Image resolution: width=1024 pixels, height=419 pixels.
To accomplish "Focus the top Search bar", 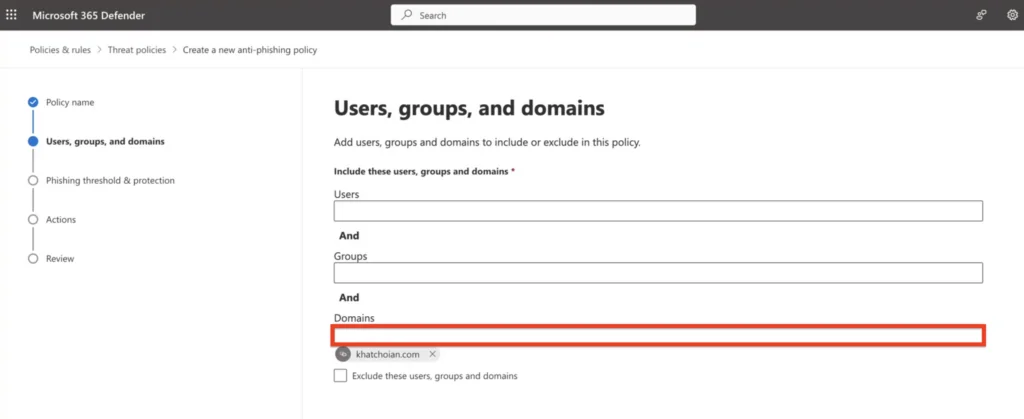I will [x=543, y=15].
